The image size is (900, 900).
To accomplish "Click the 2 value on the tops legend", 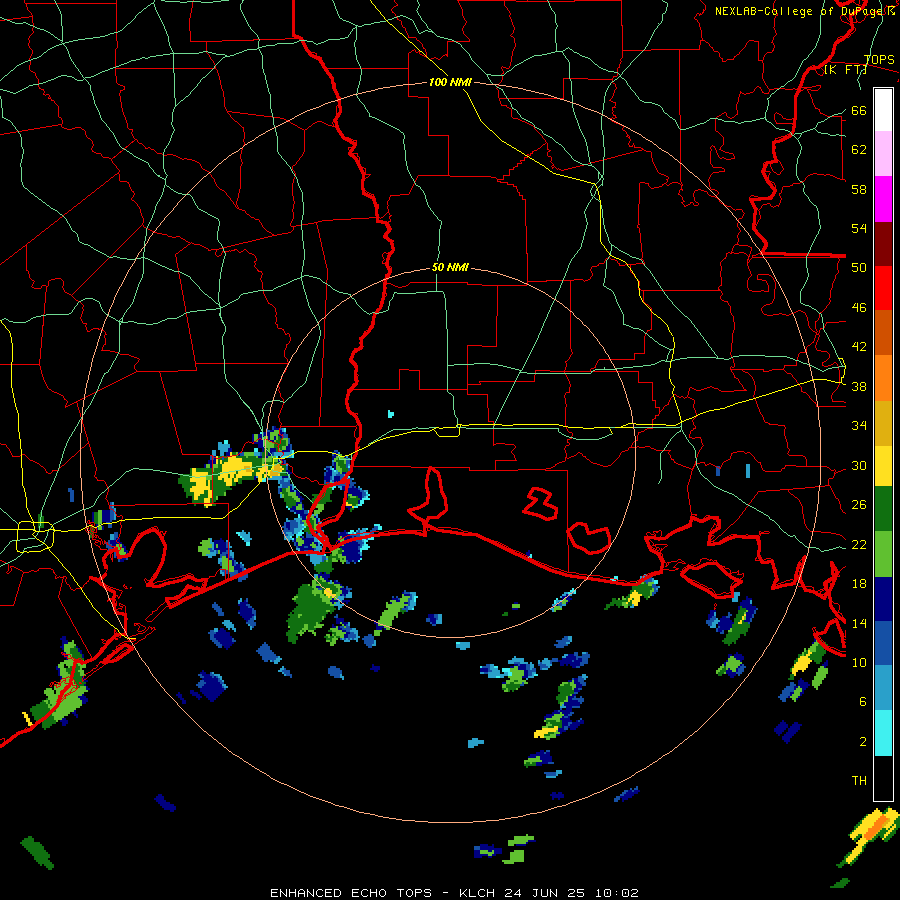I will 863,742.
